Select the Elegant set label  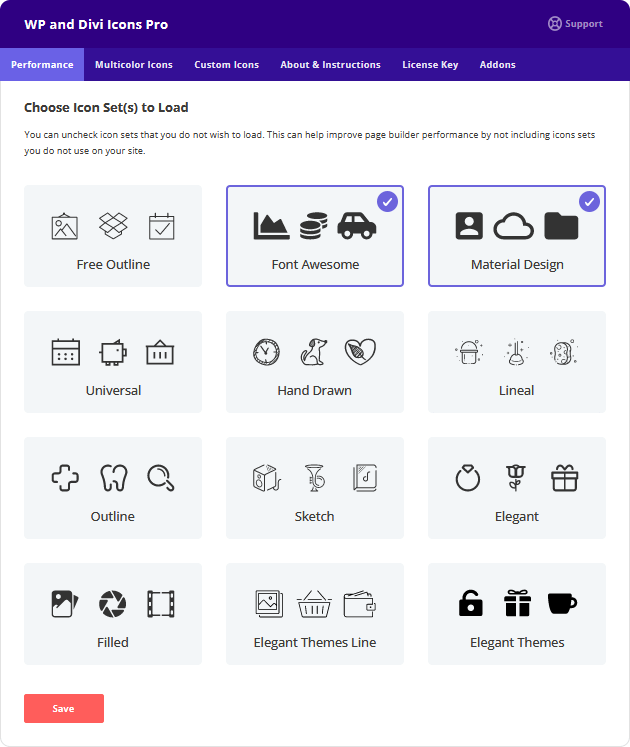click(x=517, y=517)
